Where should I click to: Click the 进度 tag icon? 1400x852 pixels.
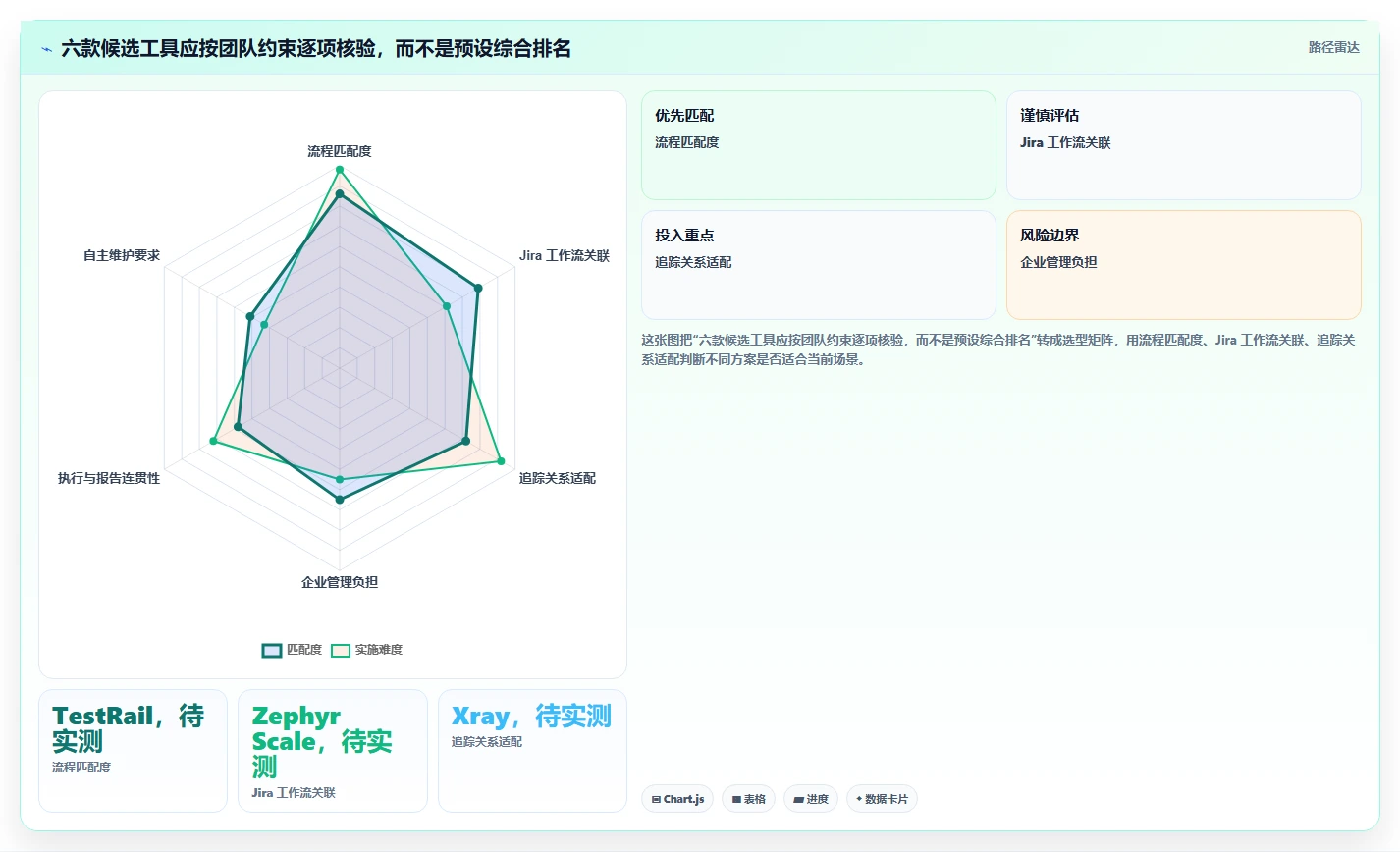coord(799,800)
